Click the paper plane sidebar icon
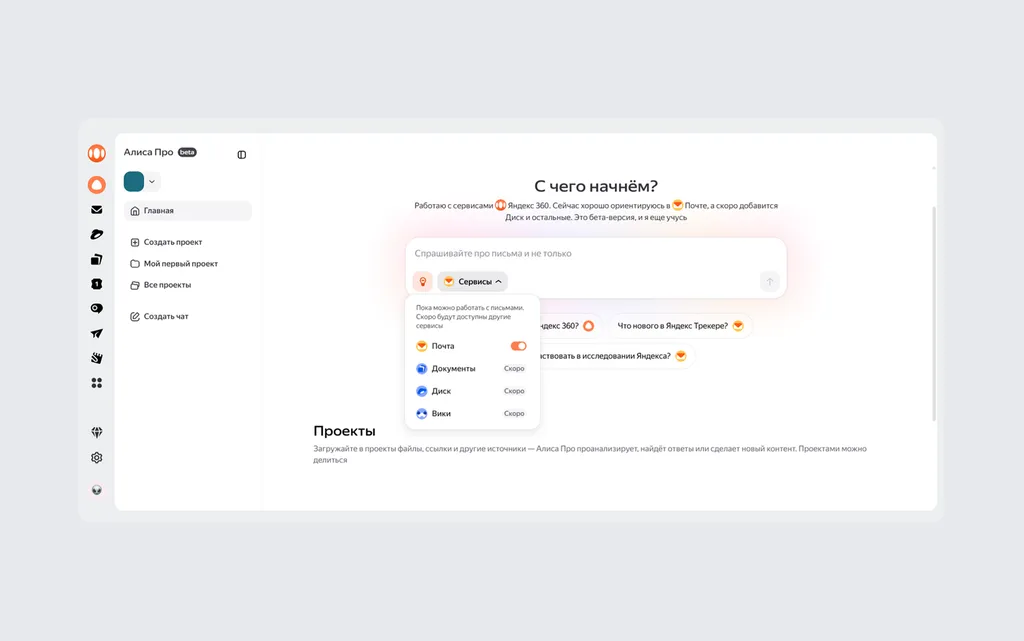The height and width of the screenshot is (641, 1024). point(97,333)
